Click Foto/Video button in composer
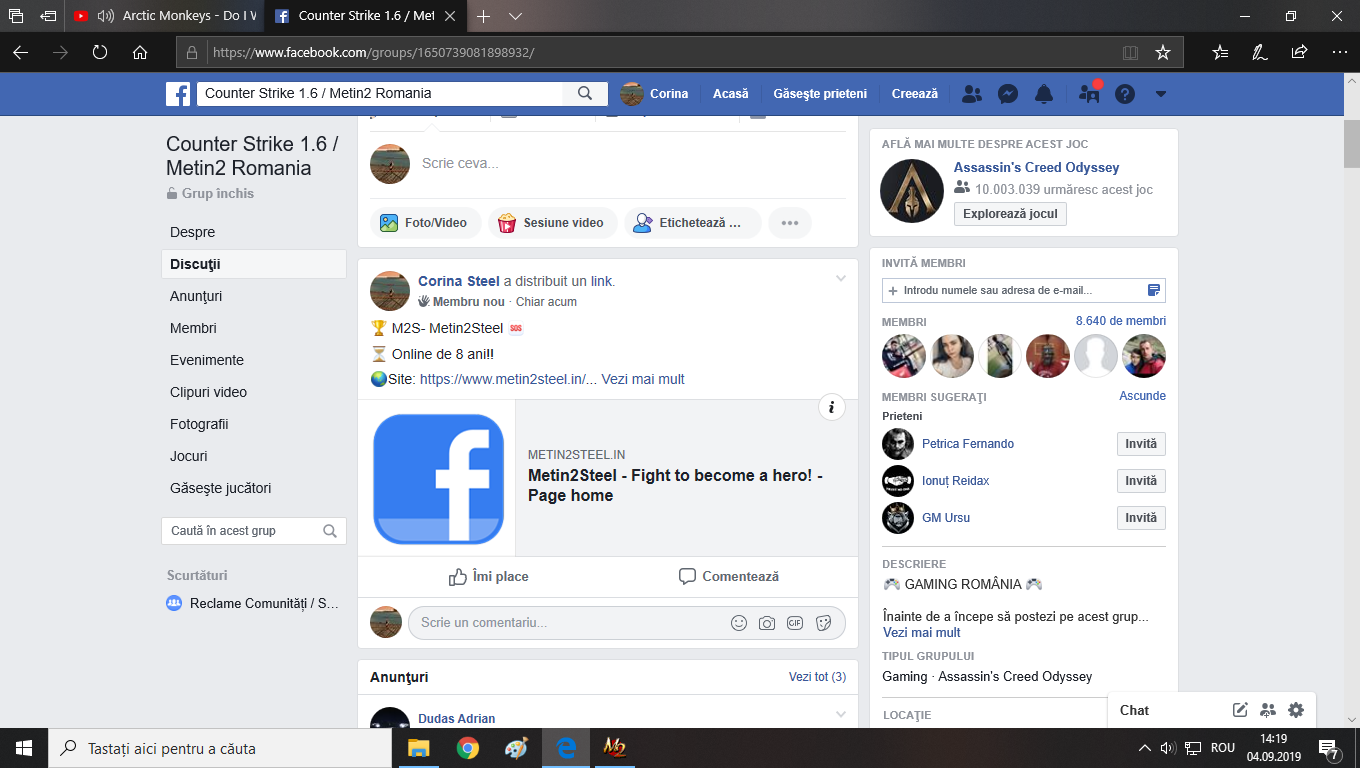Image resolution: width=1360 pixels, height=768 pixels. [x=426, y=223]
